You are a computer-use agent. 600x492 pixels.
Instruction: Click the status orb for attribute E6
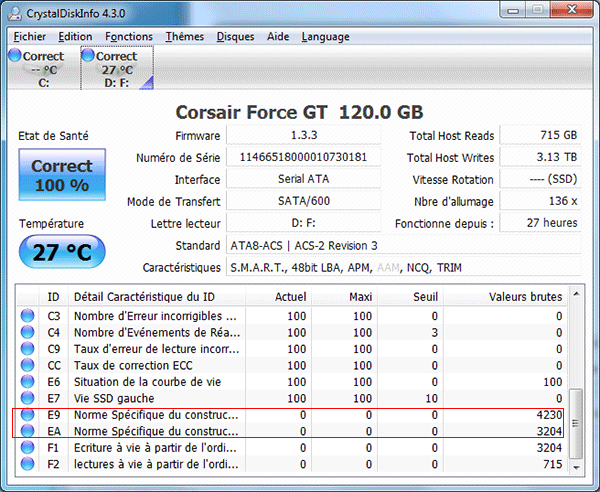point(27,382)
